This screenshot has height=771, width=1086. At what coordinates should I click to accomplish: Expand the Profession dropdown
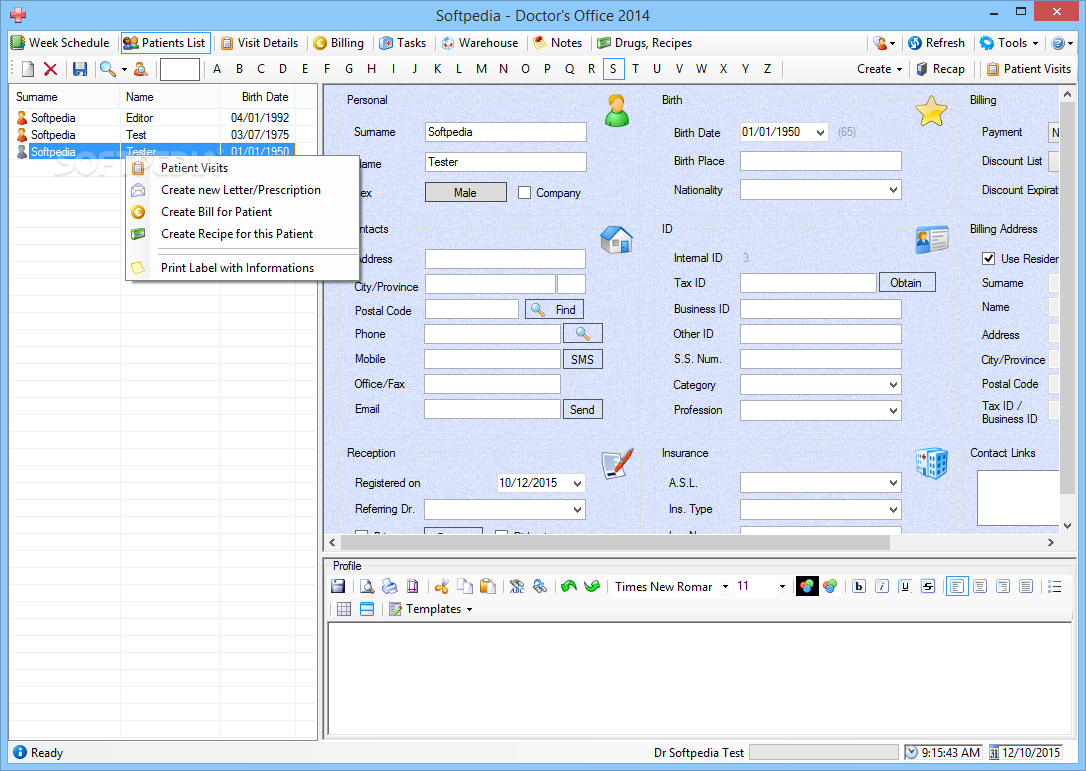coord(893,410)
